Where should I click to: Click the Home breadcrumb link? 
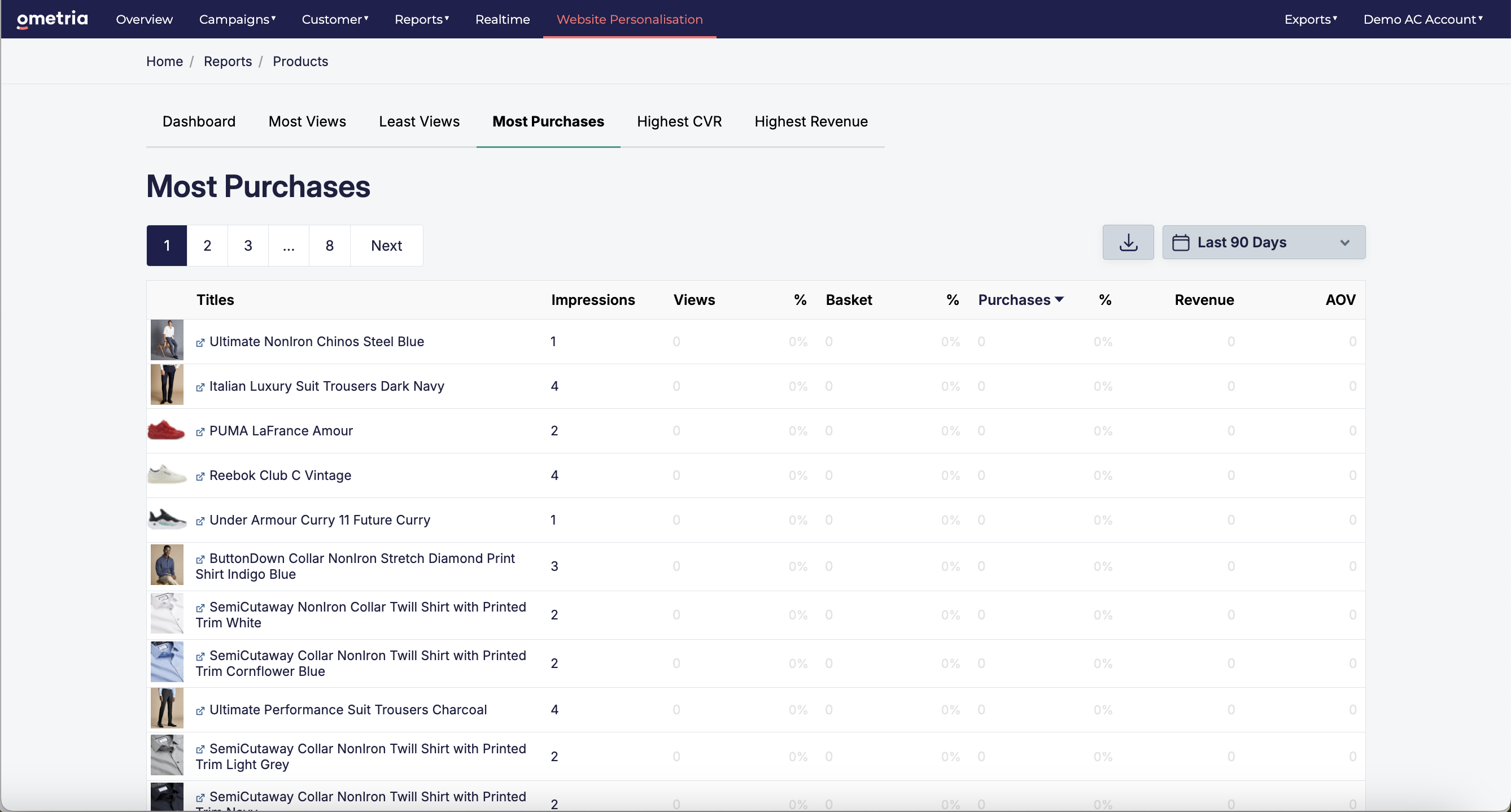[x=164, y=62]
